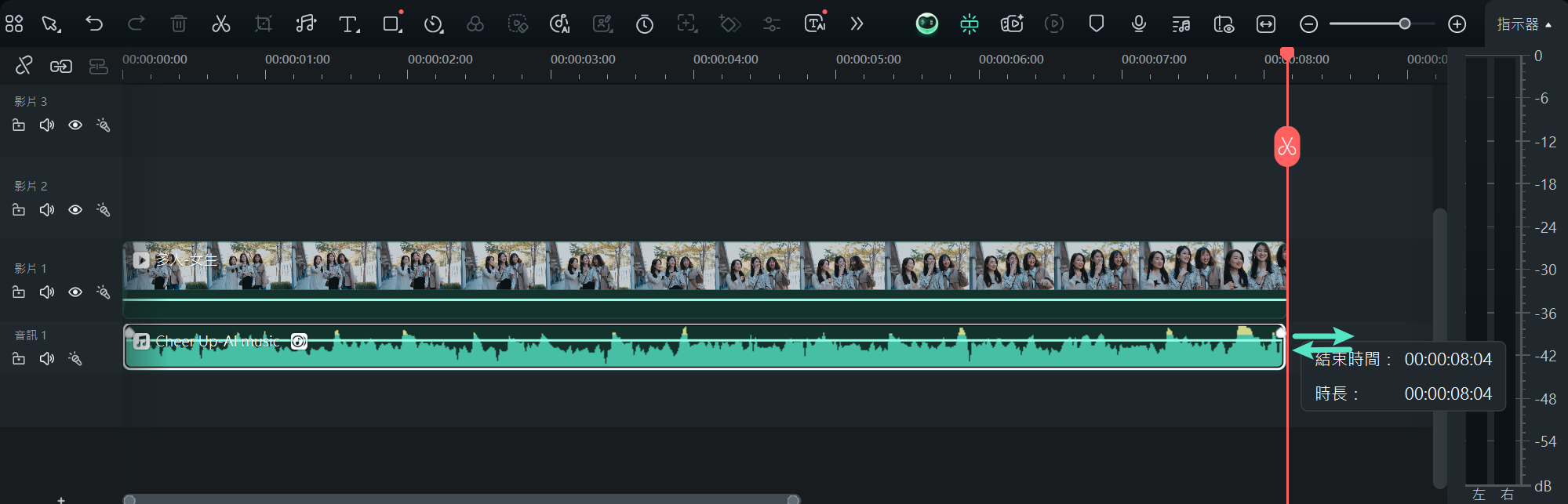Click 音訊 1 track effects wand icon
Viewport: 1568px width, 504px height.
(75, 358)
